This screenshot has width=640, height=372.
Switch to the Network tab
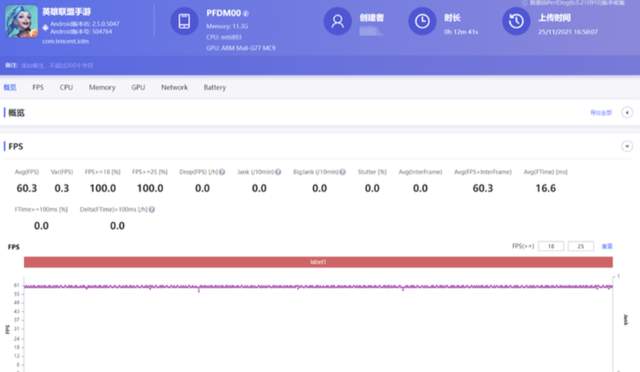point(174,87)
